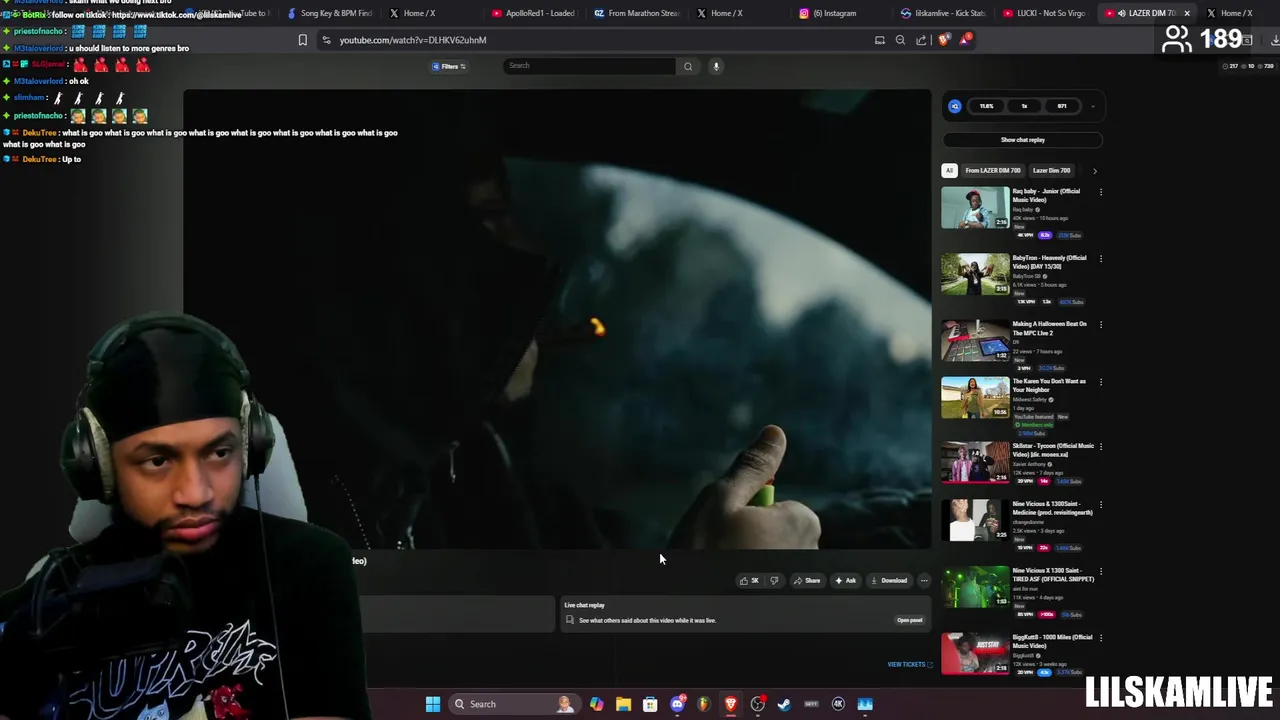Open OBS Studio from the taskbar

pos(757,704)
